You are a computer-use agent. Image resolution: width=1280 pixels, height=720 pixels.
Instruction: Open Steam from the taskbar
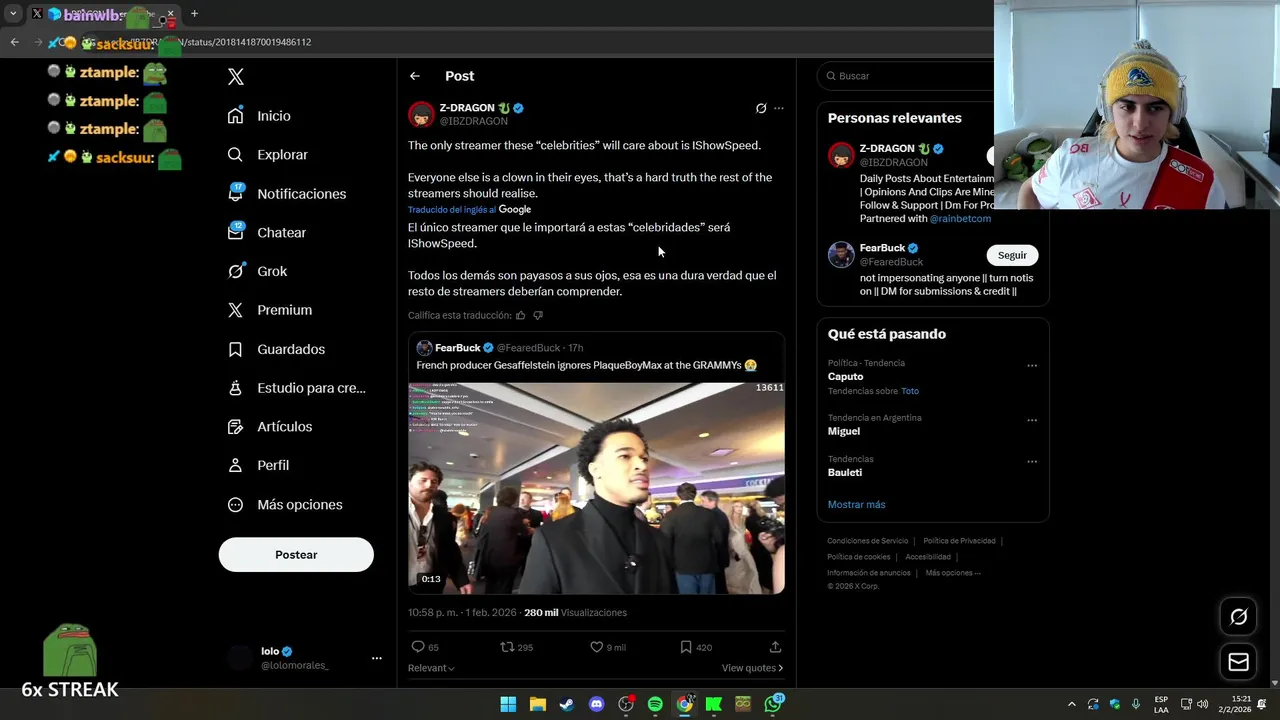(x=566, y=704)
